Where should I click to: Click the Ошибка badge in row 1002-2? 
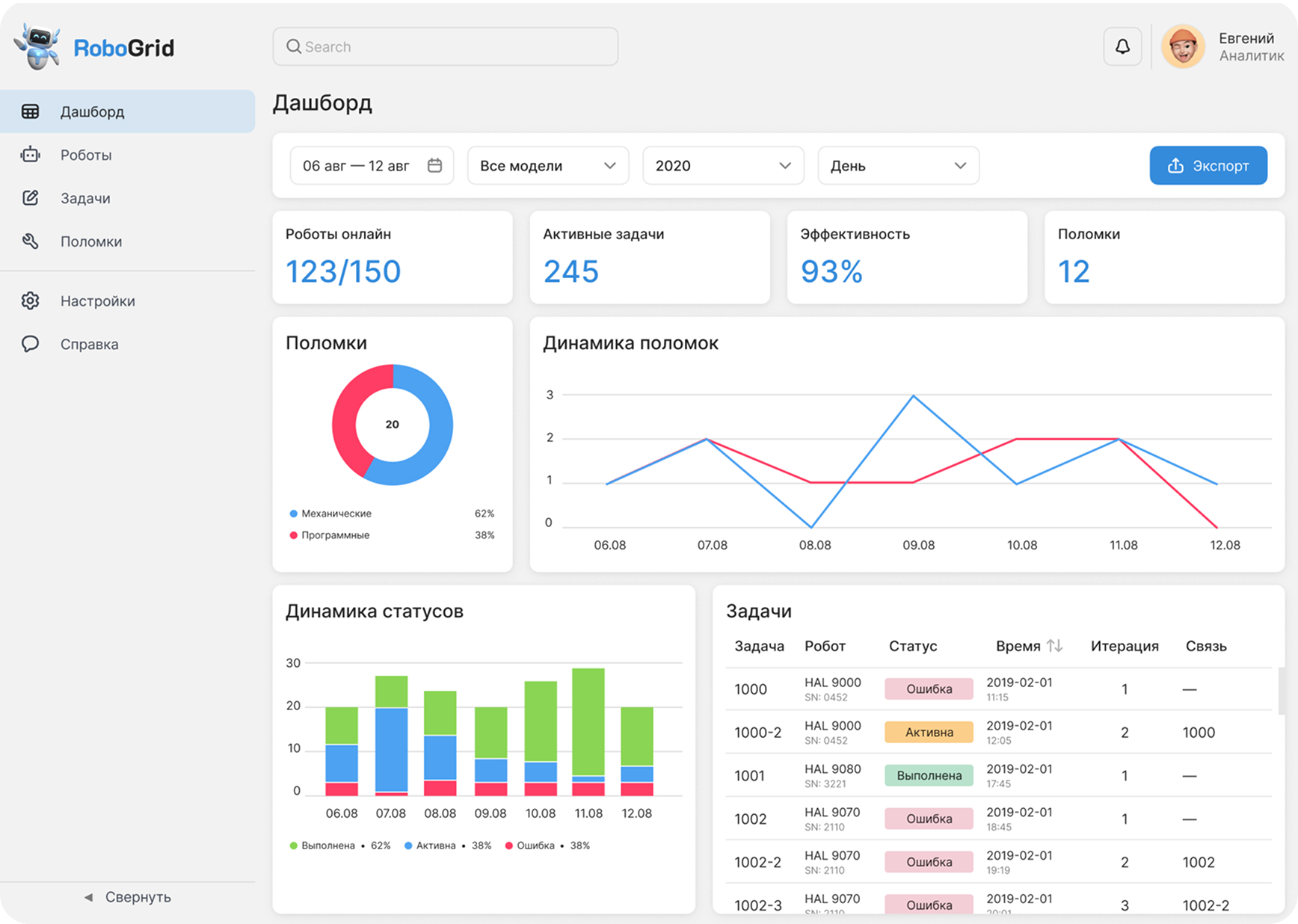coord(929,862)
